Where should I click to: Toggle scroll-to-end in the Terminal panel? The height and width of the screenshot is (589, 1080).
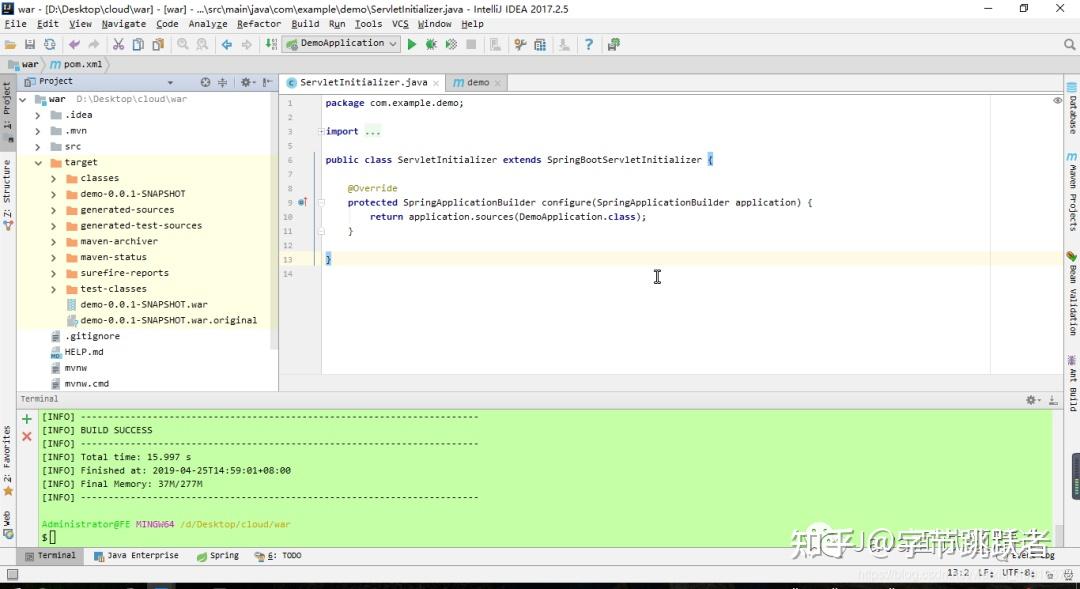coord(1052,398)
